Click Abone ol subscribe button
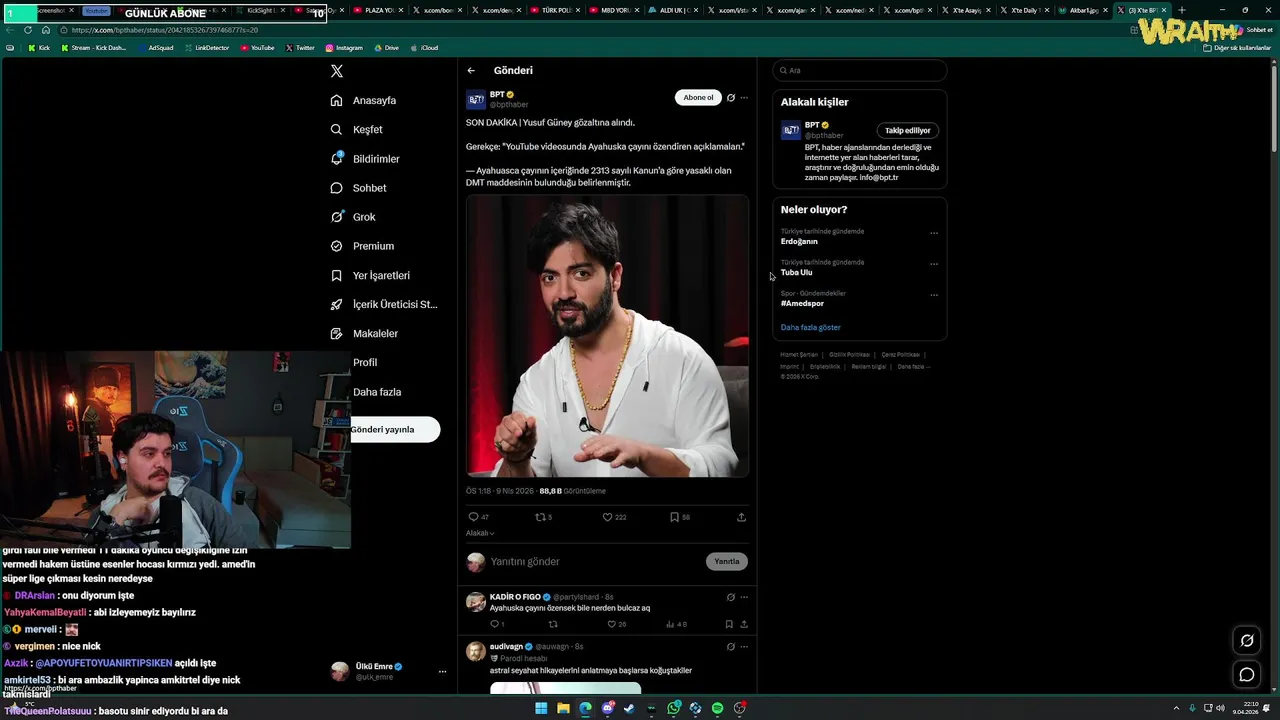 pyautogui.click(x=698, y=98)
